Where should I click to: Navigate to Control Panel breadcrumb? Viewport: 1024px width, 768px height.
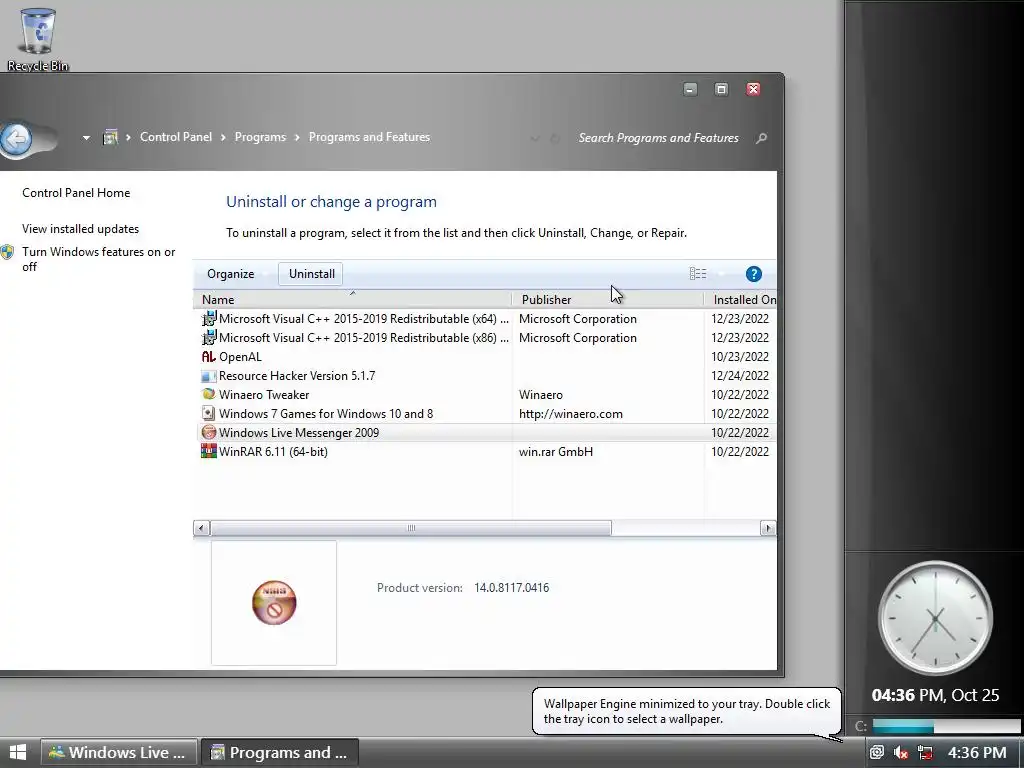pyautogui.click(x=176, y=137)
